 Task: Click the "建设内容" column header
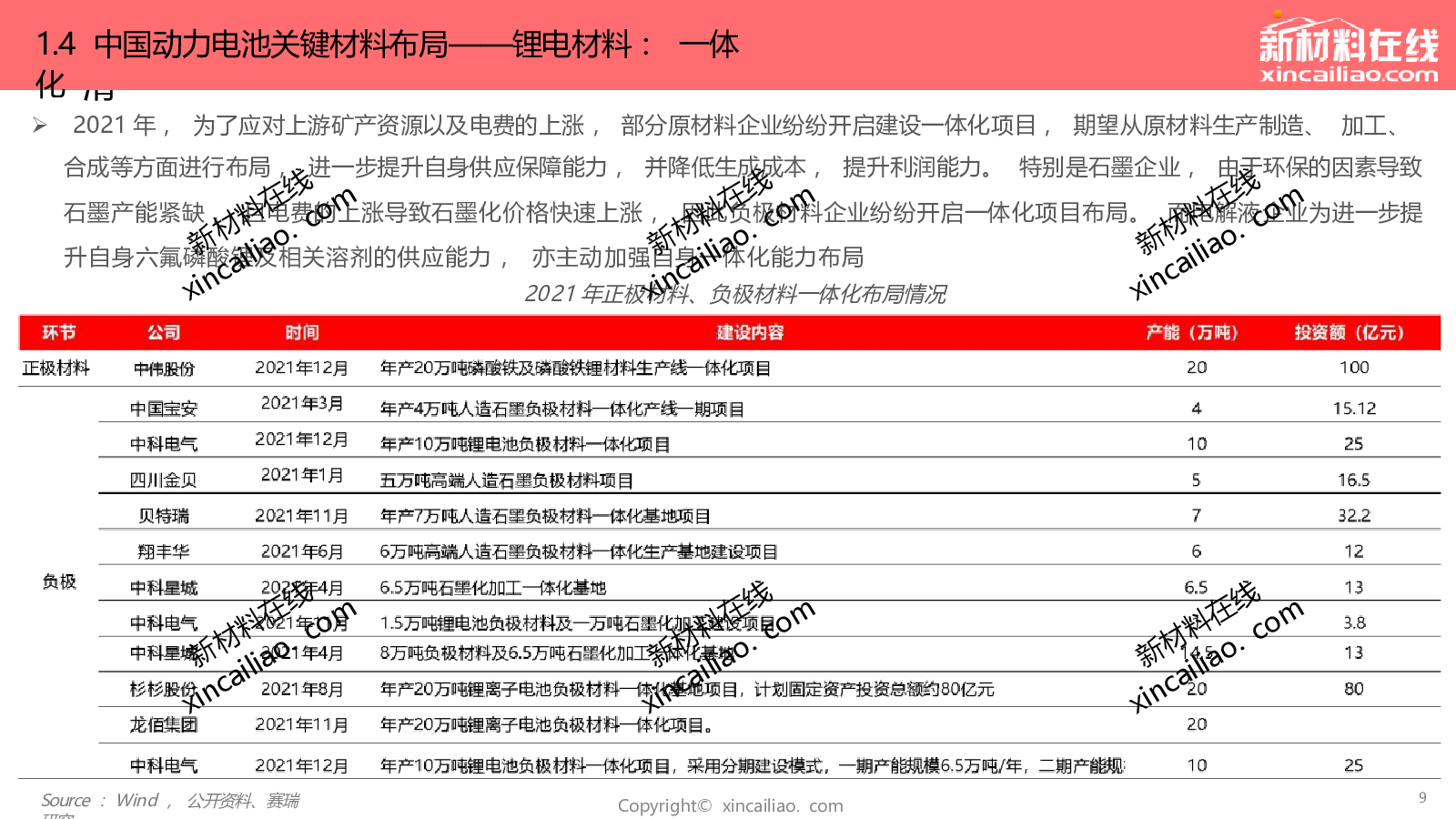pyautogui.click(x=750, y=332)
